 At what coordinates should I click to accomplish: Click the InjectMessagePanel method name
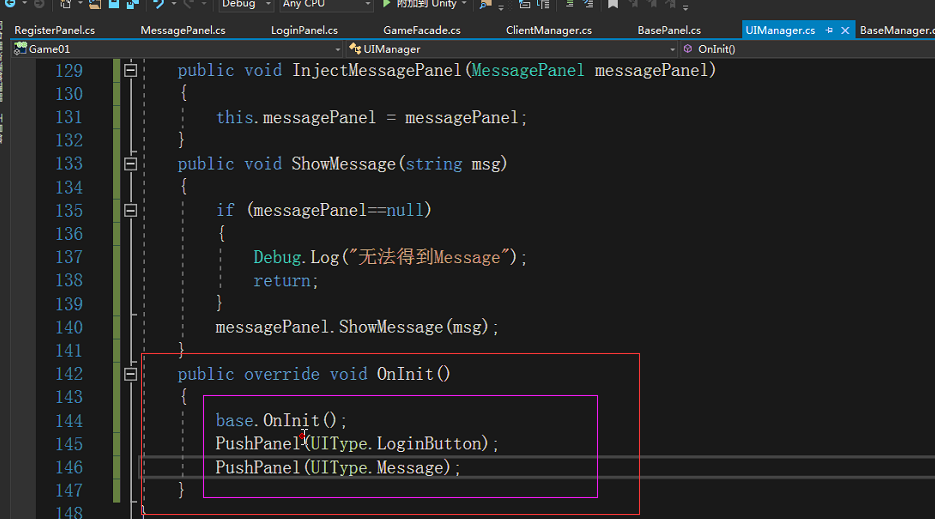(x=377, y=70)
